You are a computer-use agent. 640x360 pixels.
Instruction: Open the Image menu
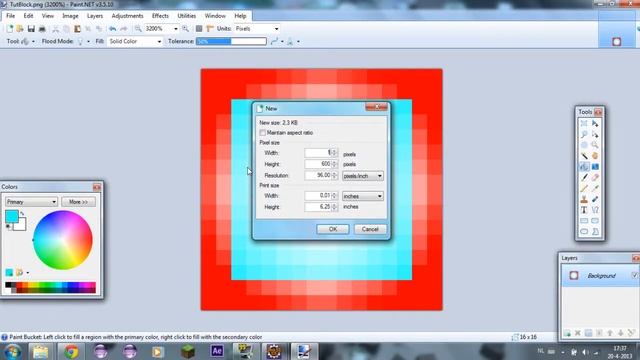70,16
